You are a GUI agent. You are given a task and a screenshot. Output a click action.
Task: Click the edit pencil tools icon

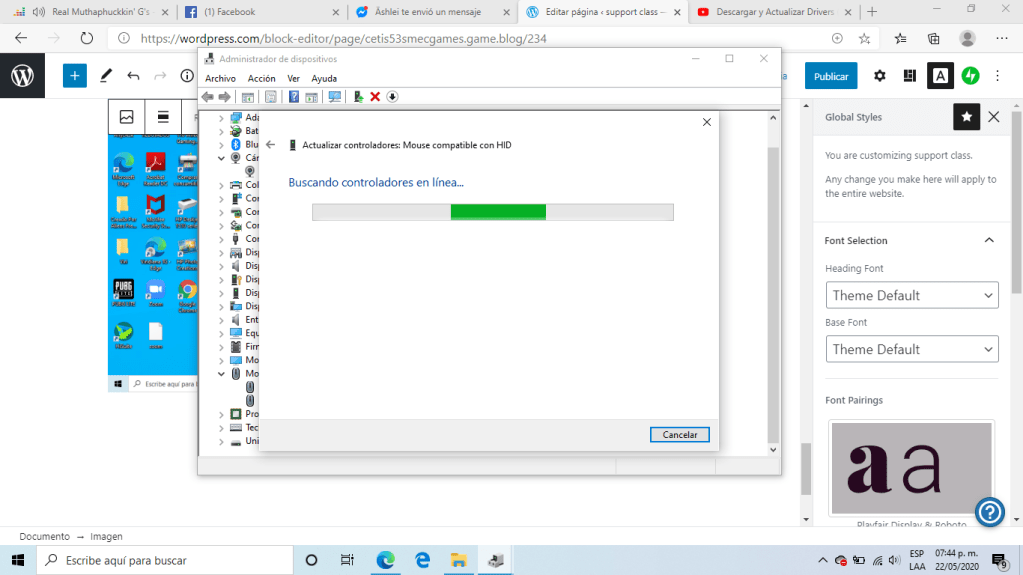(106, 76)
